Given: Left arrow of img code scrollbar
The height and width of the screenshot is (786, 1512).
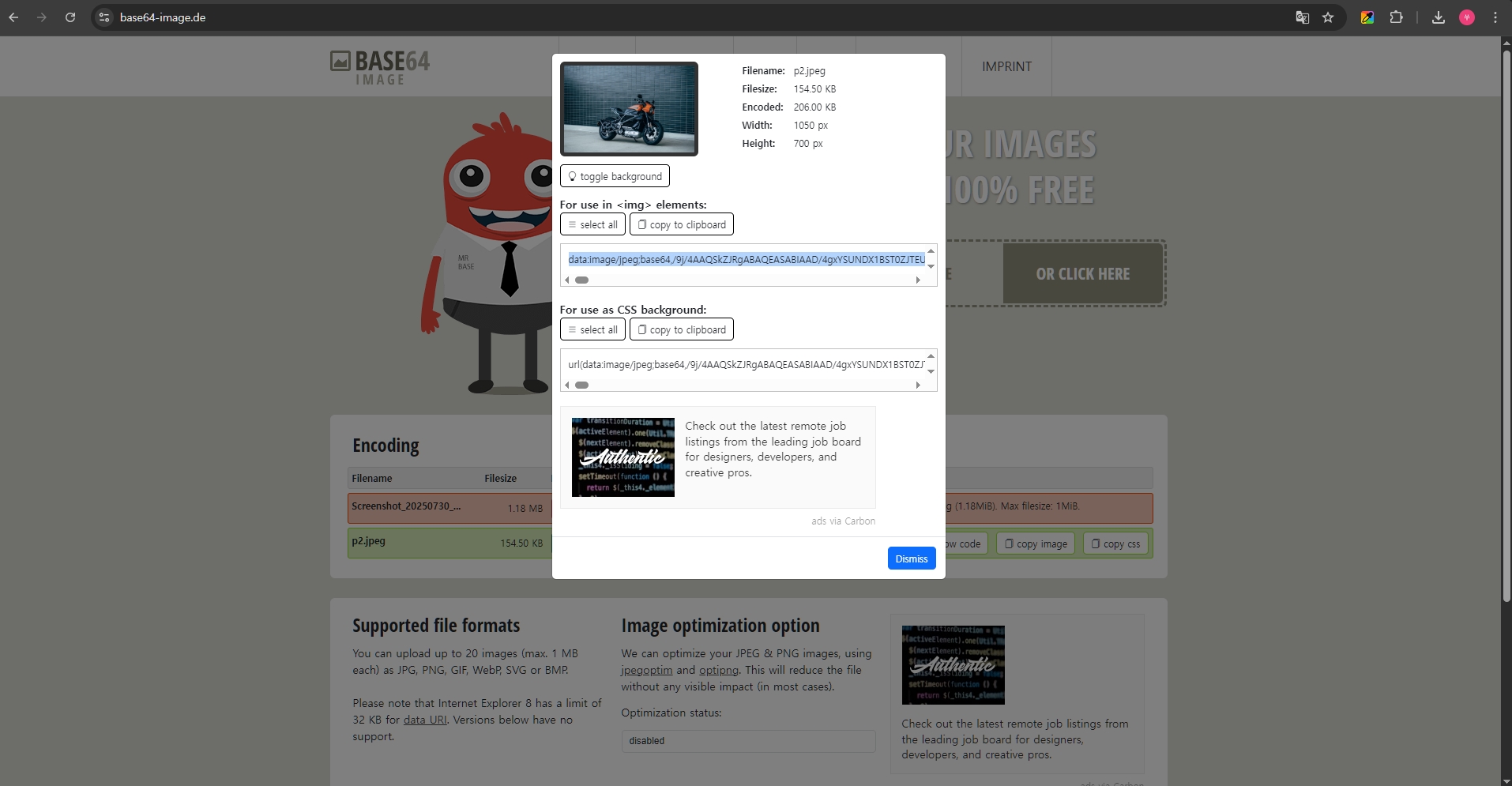Looking at the screenshot, I should (566, 280).
